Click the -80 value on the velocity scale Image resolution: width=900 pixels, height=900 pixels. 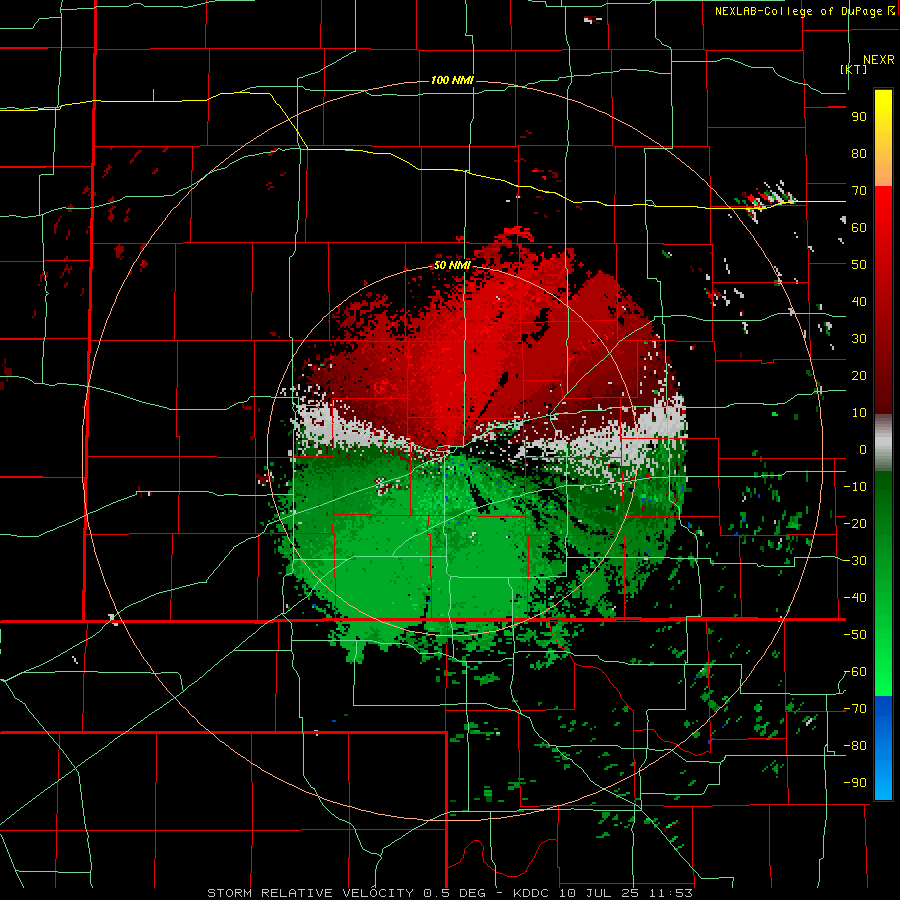click(x=855, y=746)
